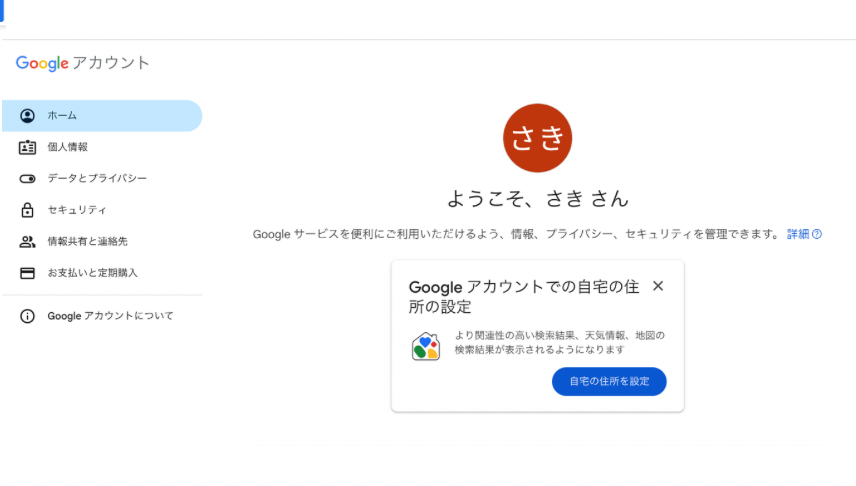Open the 個人情報 menu item
This screenshot has height=486, width=856.
tap(102, 147)
